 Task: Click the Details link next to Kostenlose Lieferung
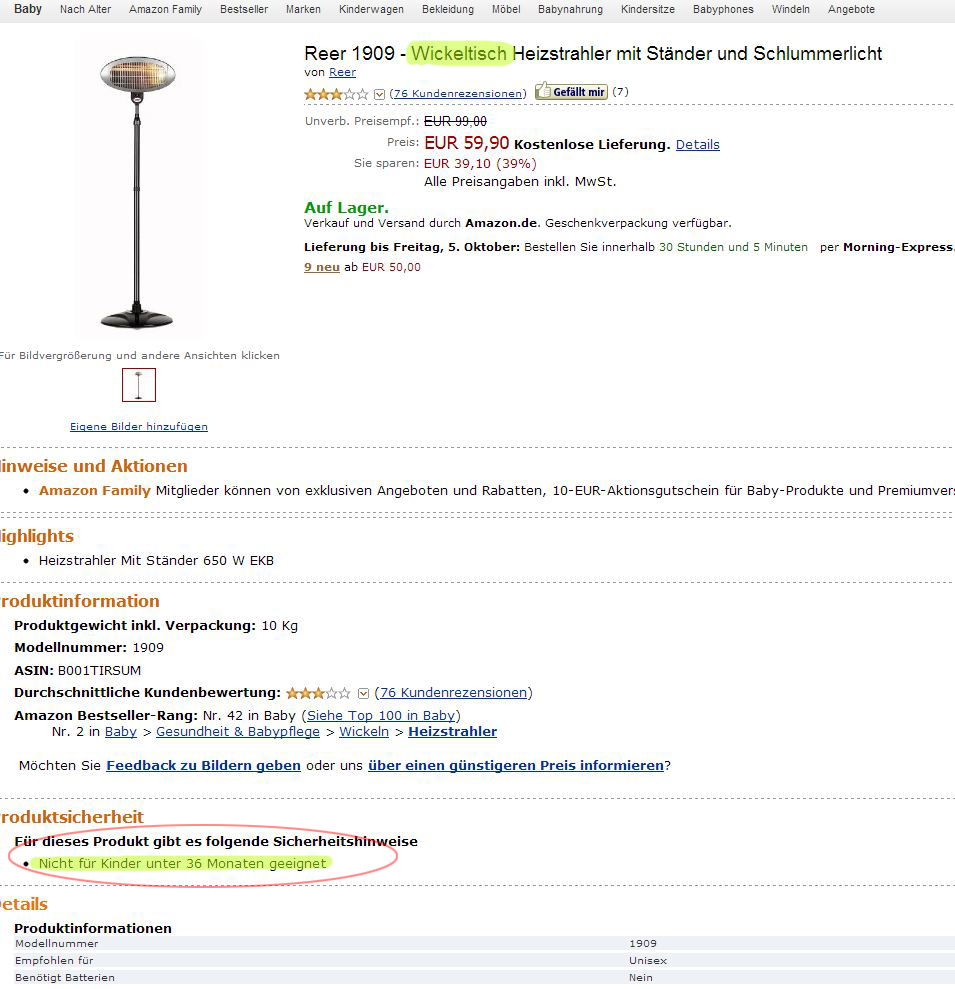pos(697,144)
